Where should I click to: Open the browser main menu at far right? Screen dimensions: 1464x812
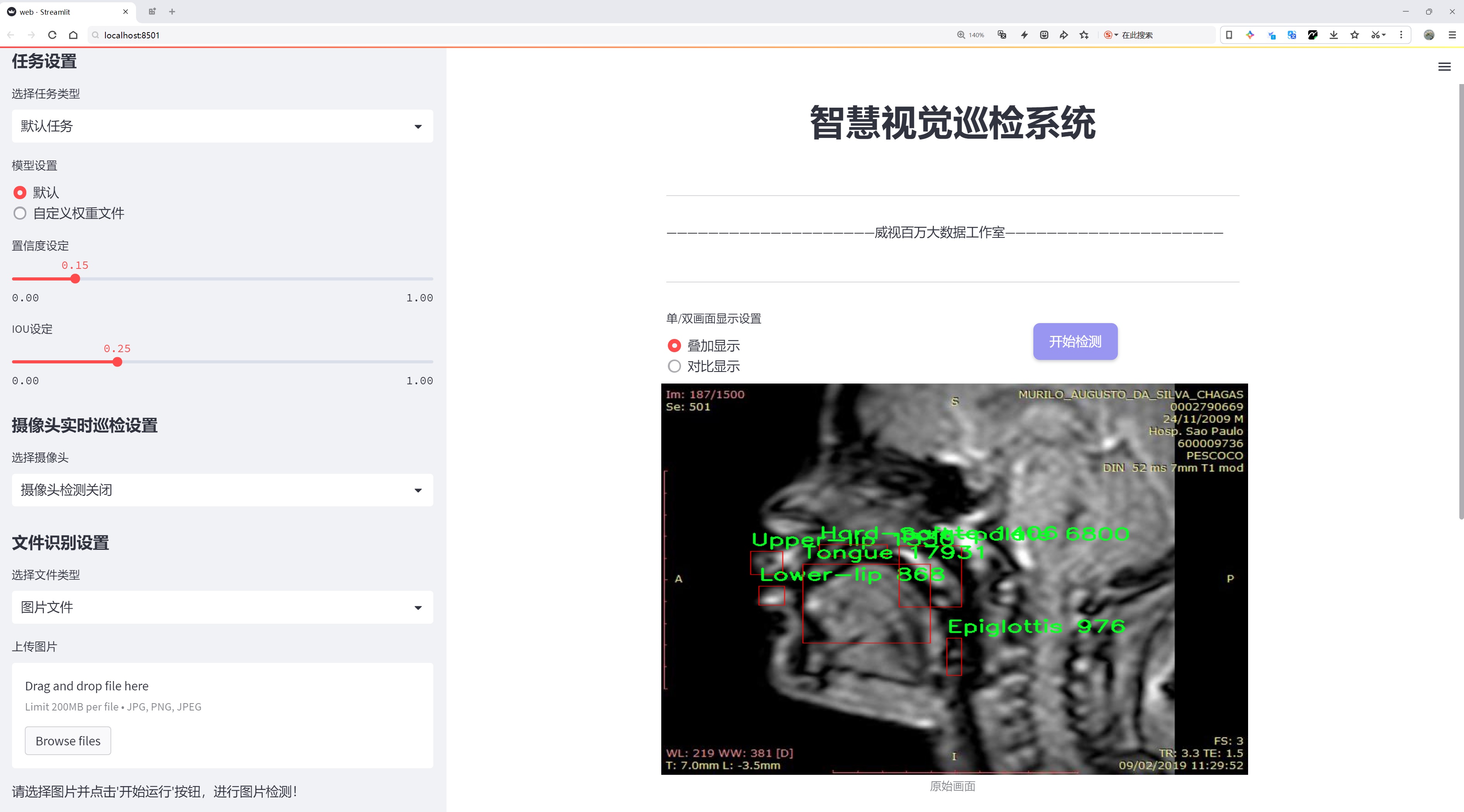click(1452, 35)
